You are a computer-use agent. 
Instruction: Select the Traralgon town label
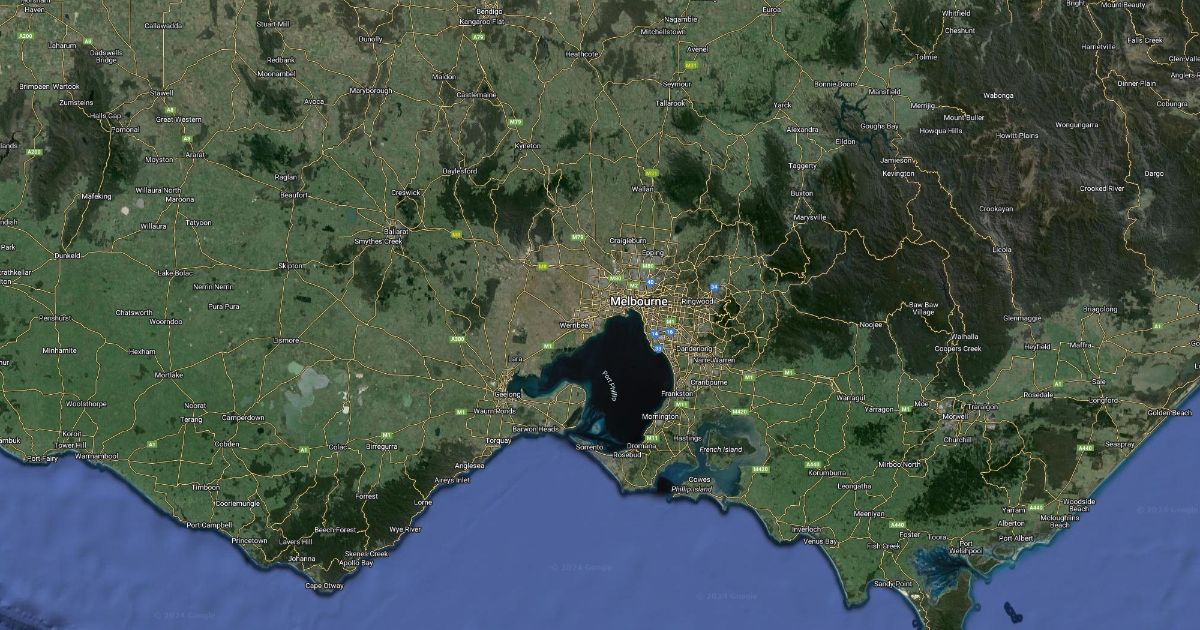pyautogui.click(x=983, y=407)
